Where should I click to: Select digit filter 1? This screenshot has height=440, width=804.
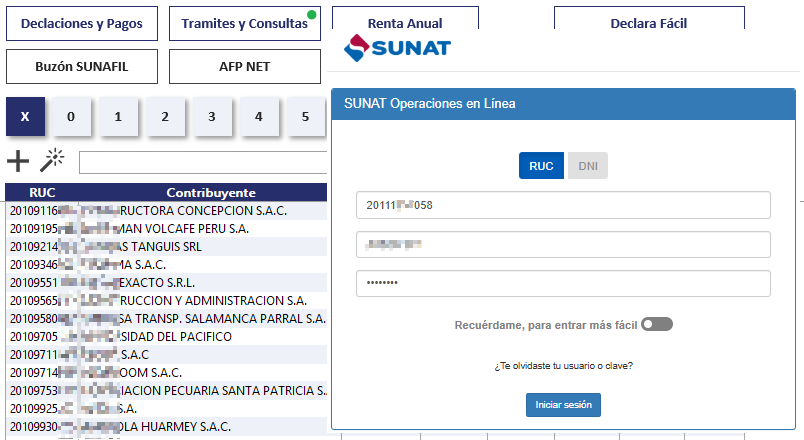(x=118, y=116)
